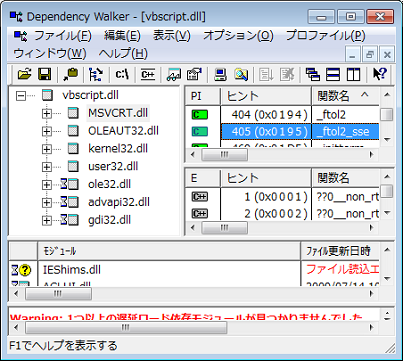403x361 pixels.
Task: Click ヒント header in exports list
Action: click(266, 178)
